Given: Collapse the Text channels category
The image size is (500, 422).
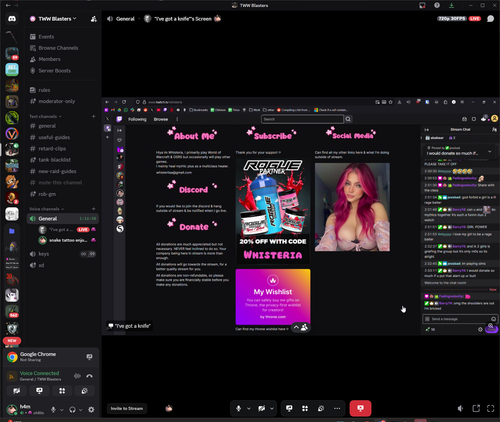Looking at the screenshot, I should (x=45, y=116).
